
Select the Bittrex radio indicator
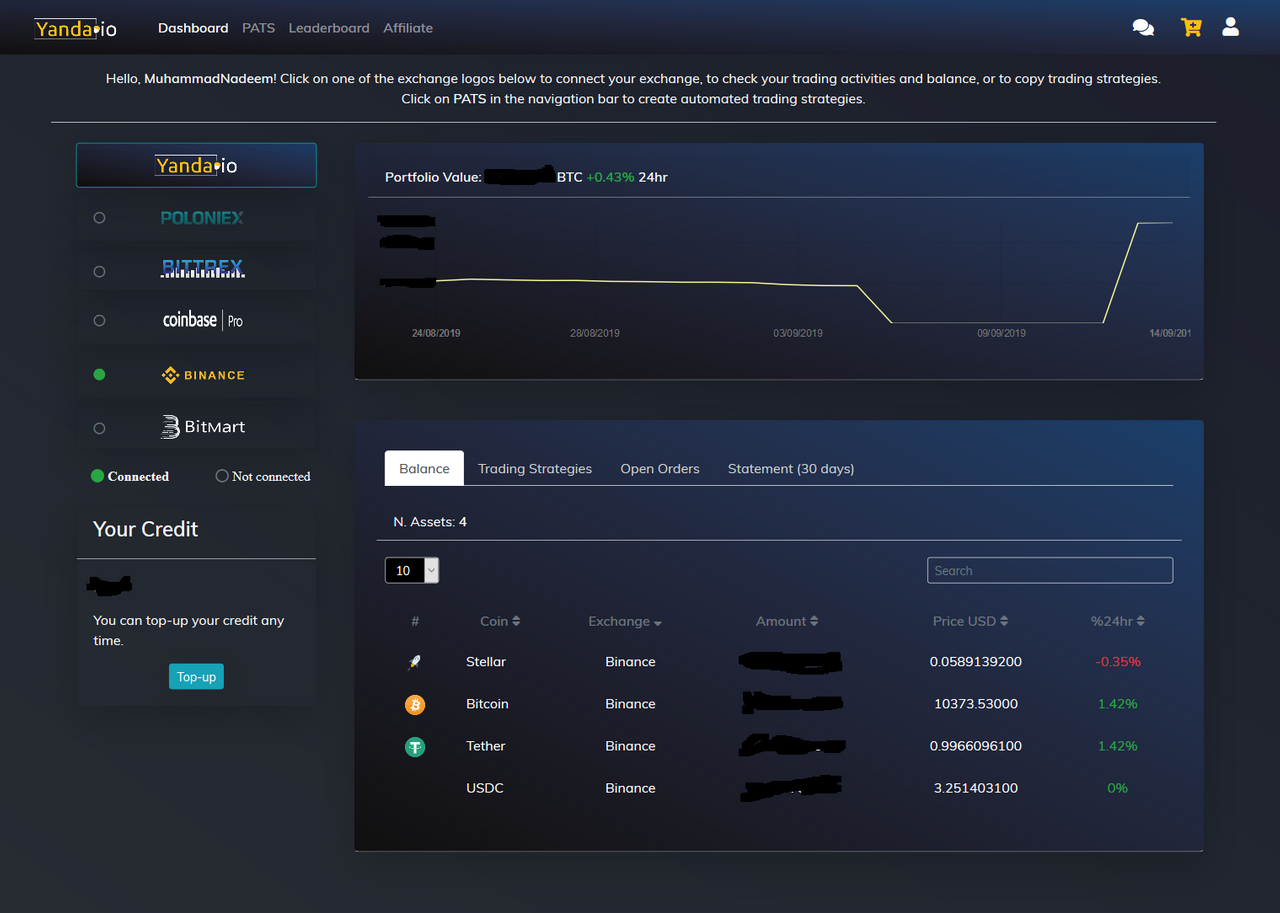(99, 272)
